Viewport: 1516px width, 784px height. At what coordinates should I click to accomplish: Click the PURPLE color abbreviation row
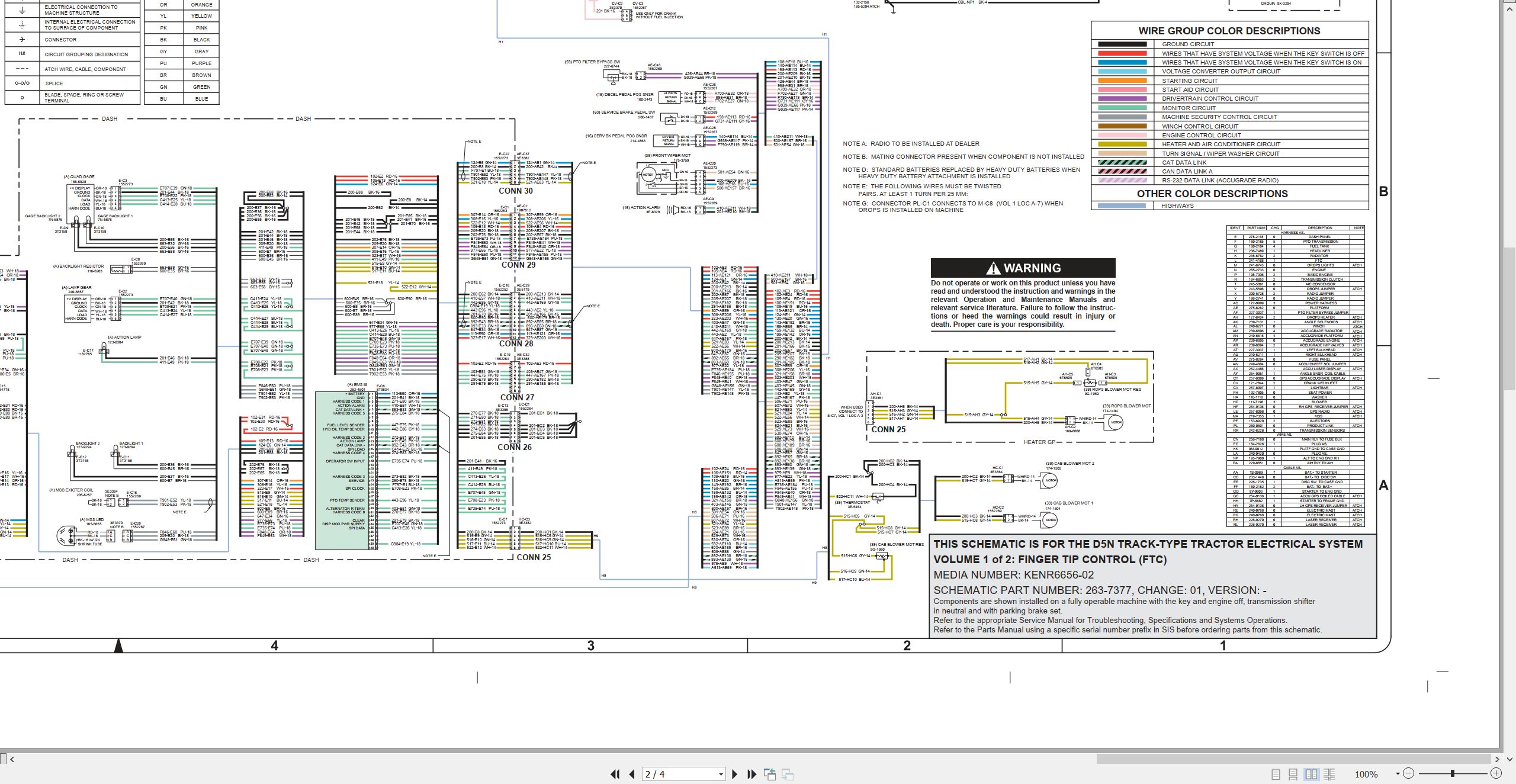[x=182, y=63]
